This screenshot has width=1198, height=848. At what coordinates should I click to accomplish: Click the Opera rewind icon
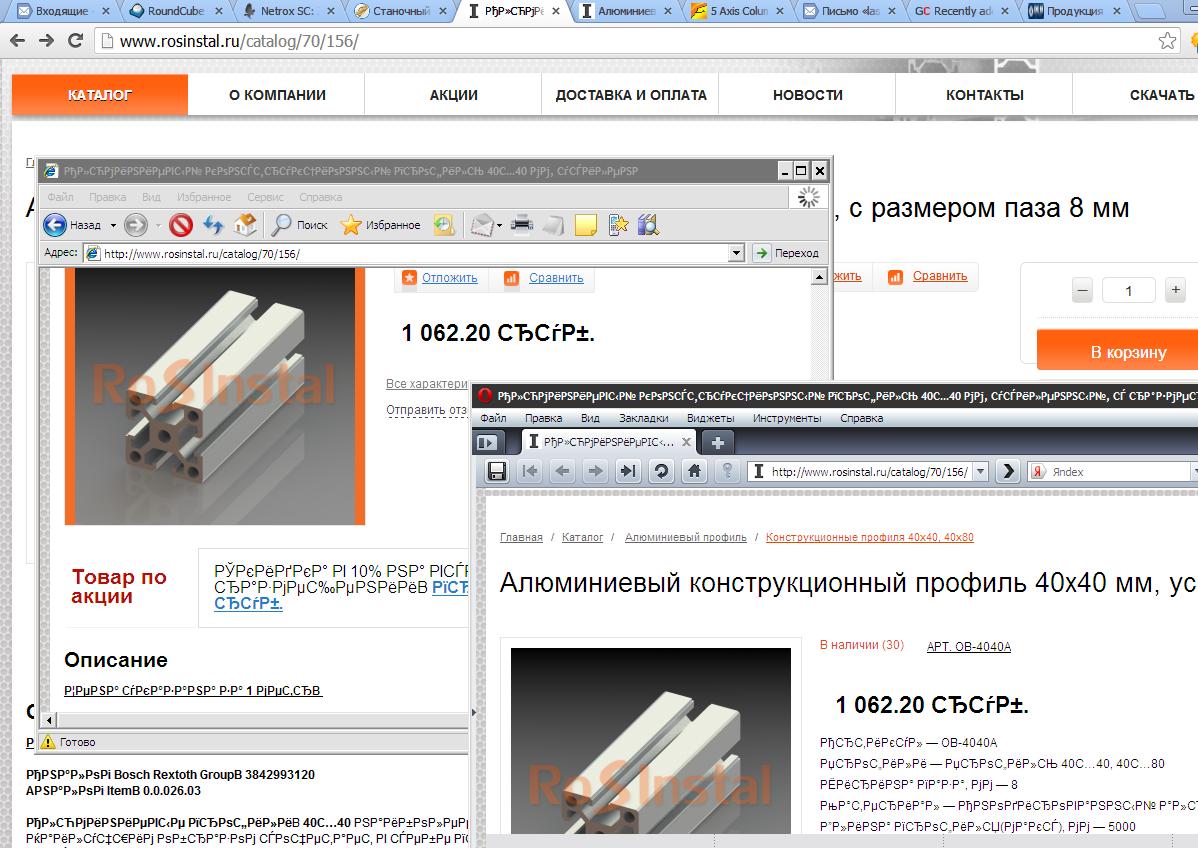pos(529,471)
